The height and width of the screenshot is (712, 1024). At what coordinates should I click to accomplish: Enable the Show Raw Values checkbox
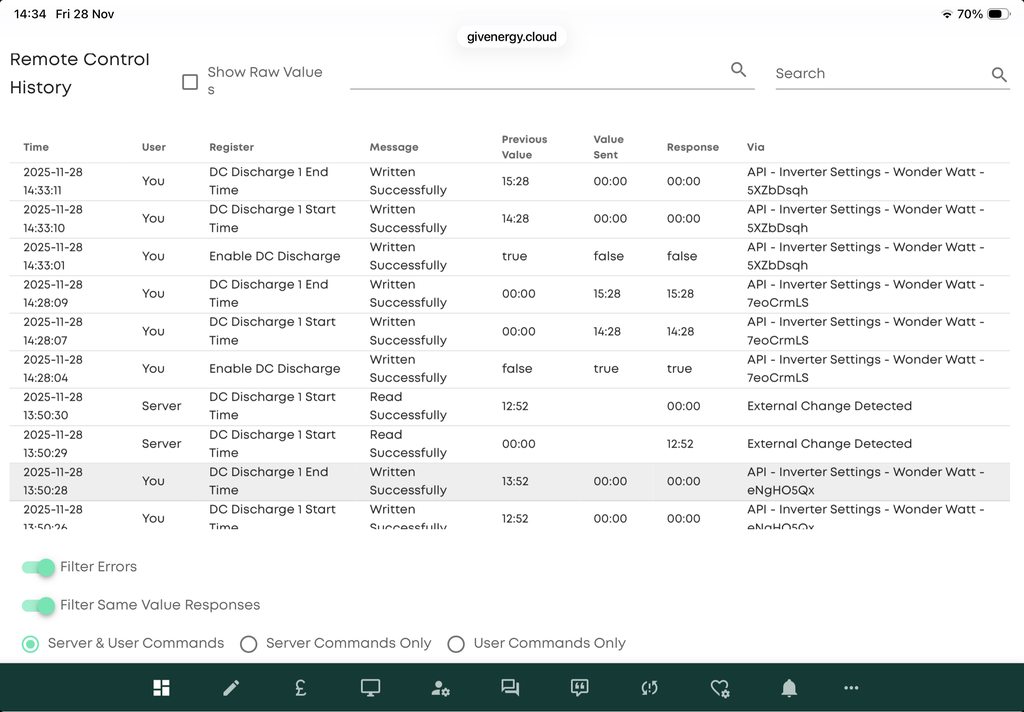(x=190, y=82)
